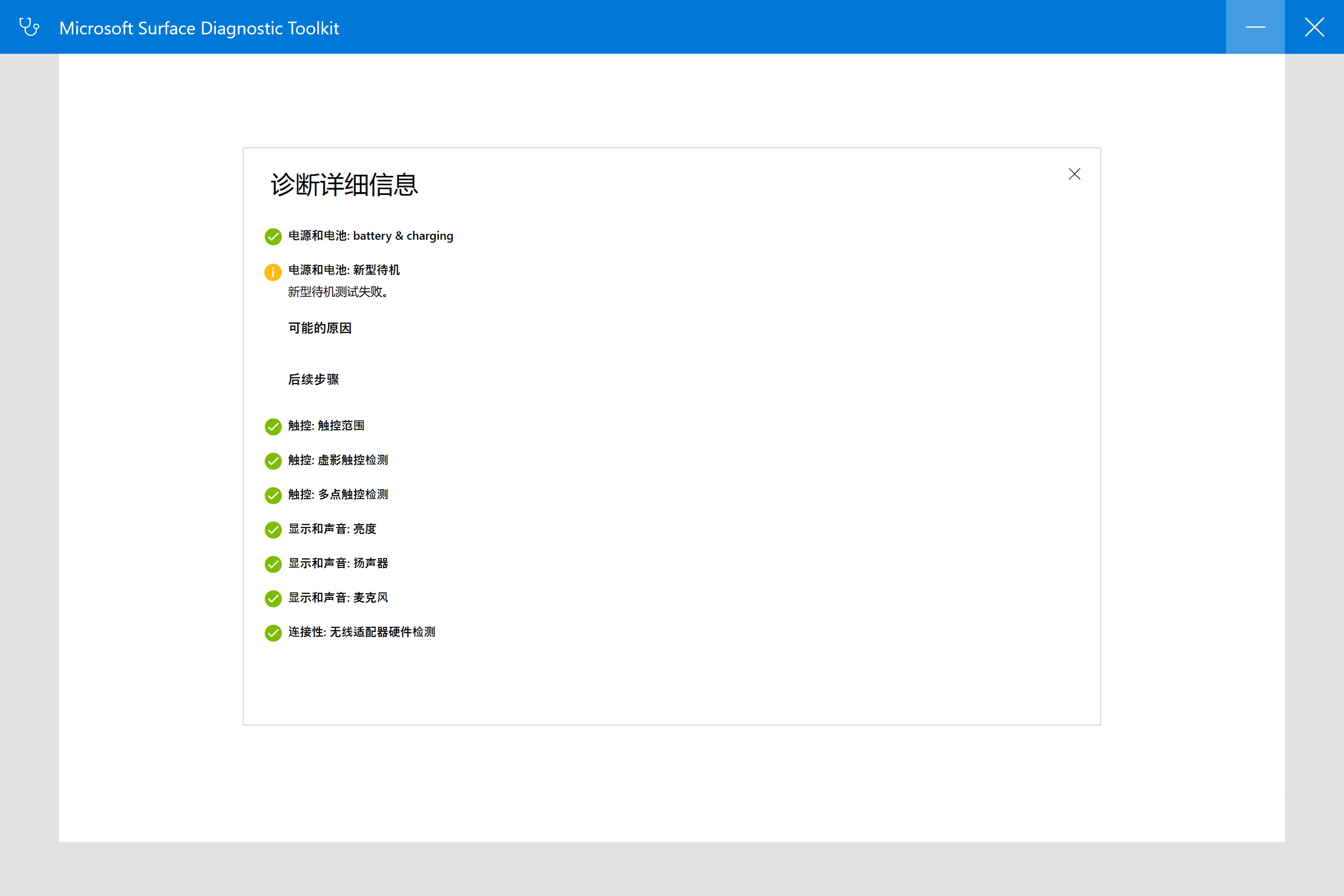Click green check icon beside 多点触控检测

click(x=273, y=496)
